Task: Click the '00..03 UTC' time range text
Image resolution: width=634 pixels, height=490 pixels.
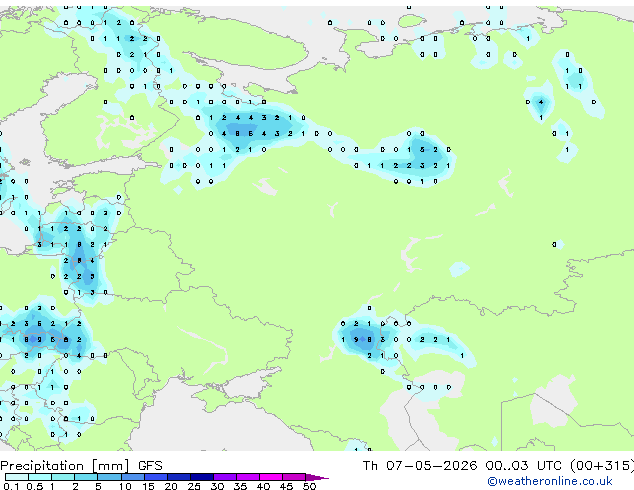Action: [x=524, y=466]
